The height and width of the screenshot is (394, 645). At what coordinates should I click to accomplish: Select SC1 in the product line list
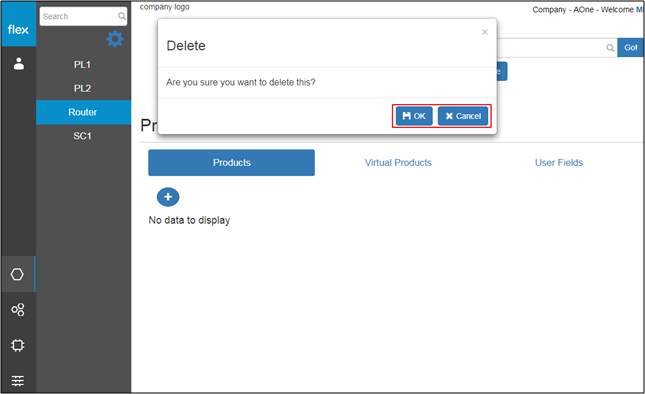83,136
